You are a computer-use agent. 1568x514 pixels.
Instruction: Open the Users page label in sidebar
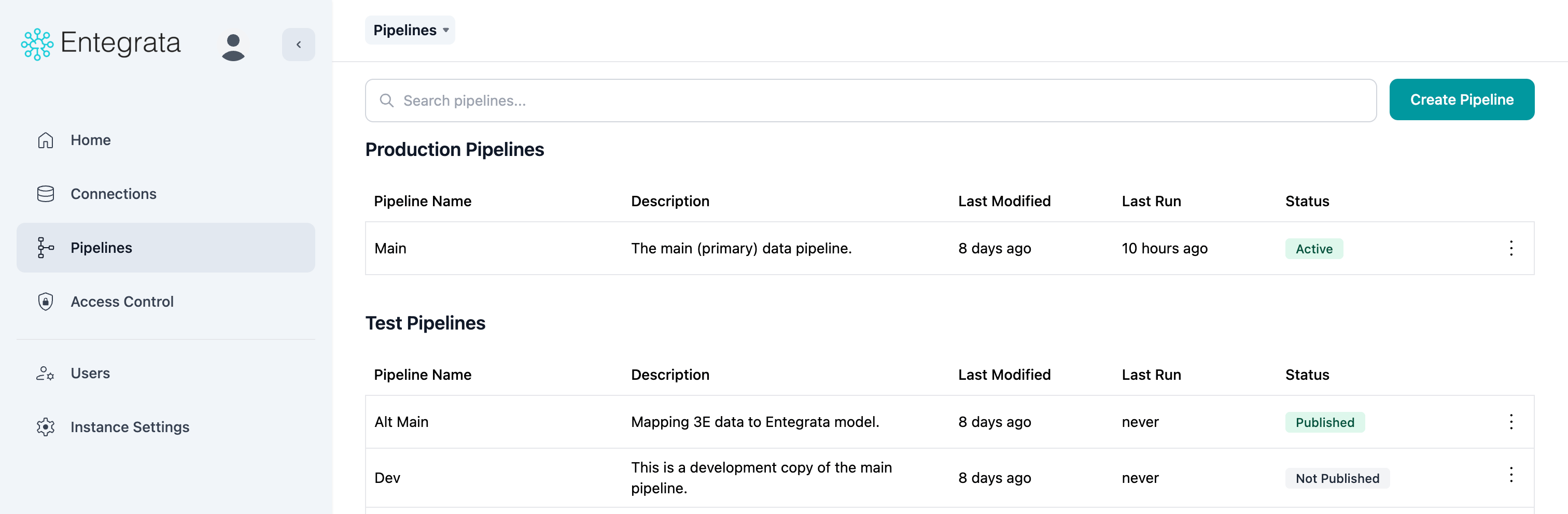point(90,373)
